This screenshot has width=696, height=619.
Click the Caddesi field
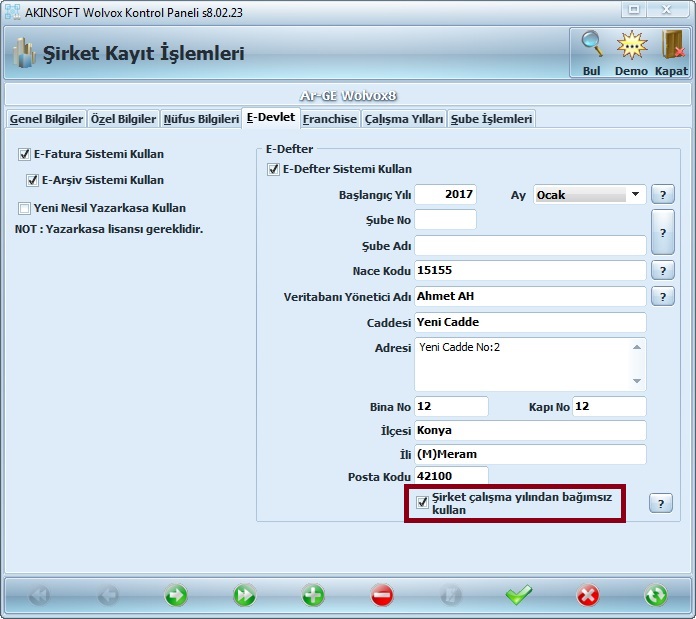530,322
